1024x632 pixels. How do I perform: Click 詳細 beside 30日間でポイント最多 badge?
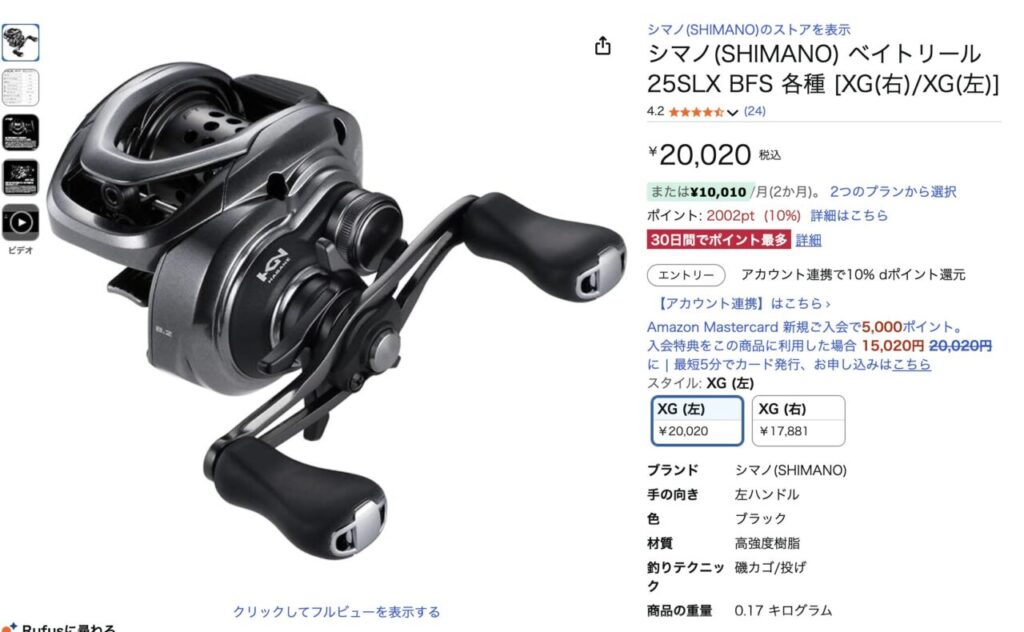808,240
